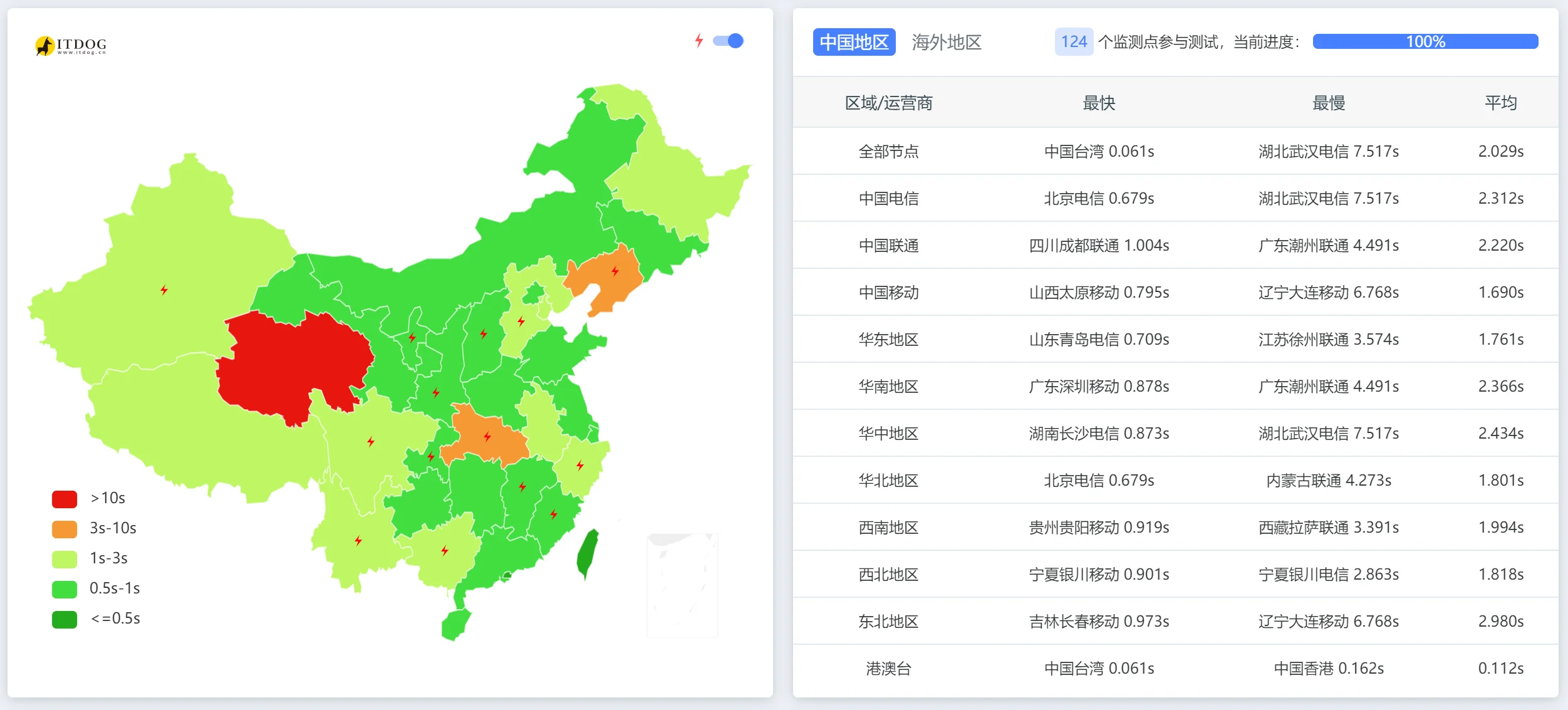
Task: Click lightning marker on Xinjiang region
Action: click(164, 290)
